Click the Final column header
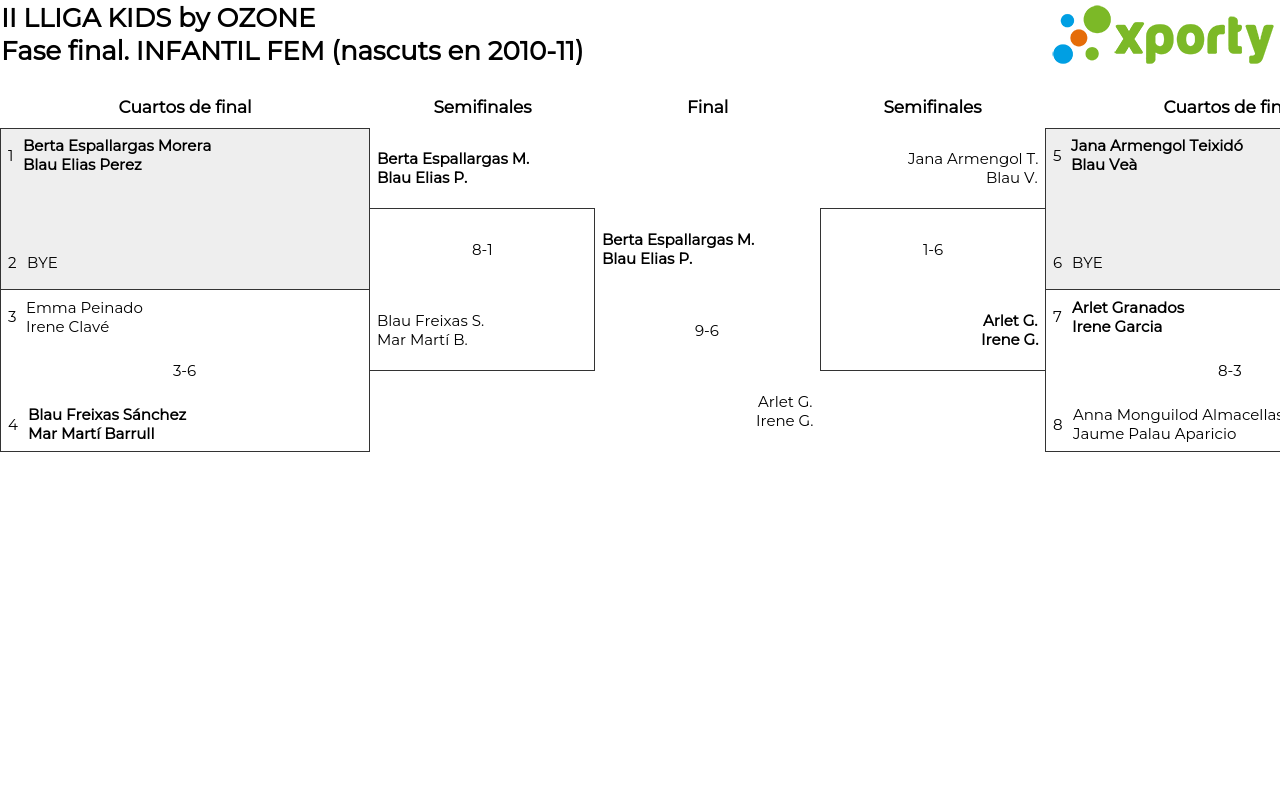This screenshot has height=796, width=1280. [x=707, y=107]
